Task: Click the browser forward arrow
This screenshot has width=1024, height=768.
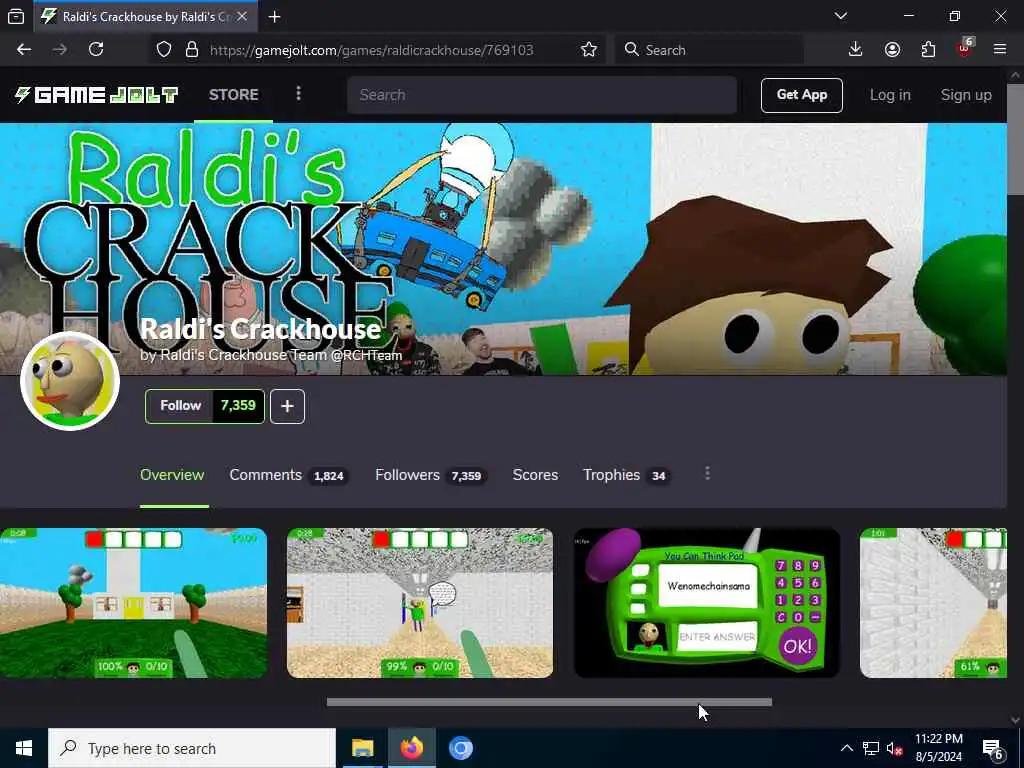Action: (x=60, y=50)
